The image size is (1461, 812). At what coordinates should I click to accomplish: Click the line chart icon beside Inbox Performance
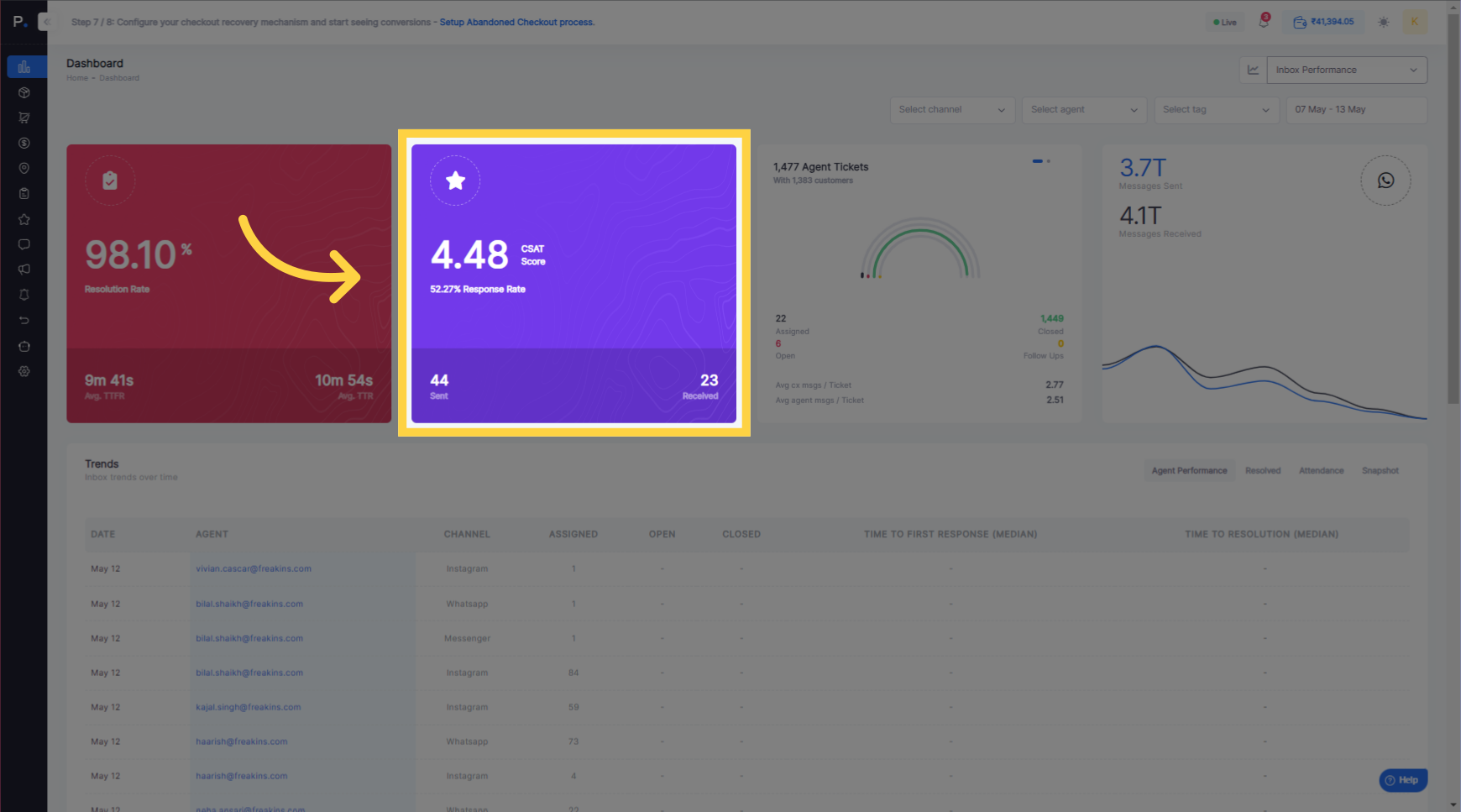pos(1253,70)
